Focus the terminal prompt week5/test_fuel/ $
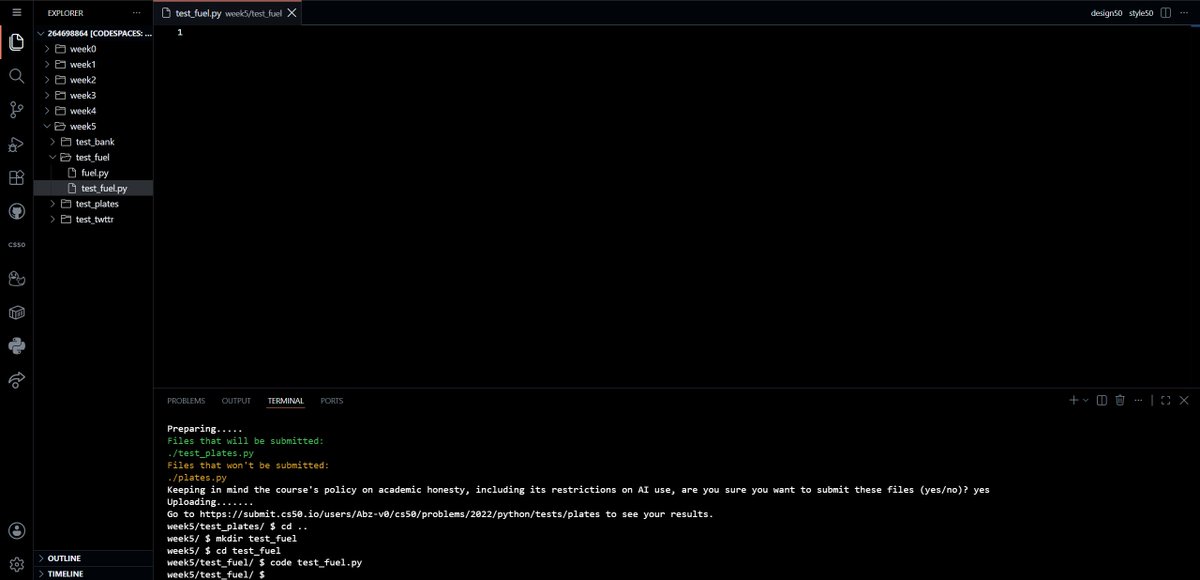The width and height of the screenshot is (1200, 580). coord(215,575)
